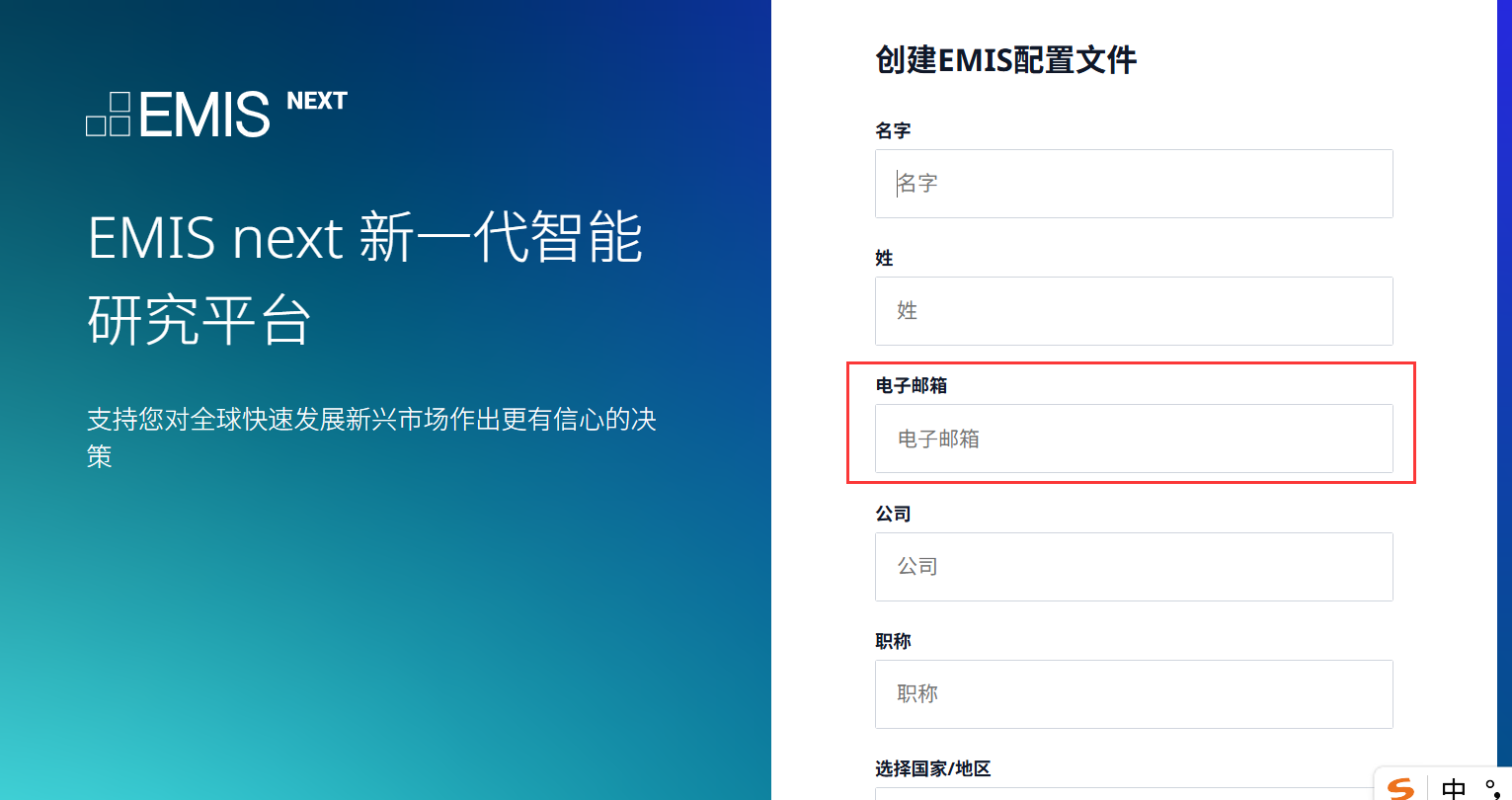Click into the 姓 surname input field
The height and width of the screenshot is (800, 1512).
pos(1133,311)
